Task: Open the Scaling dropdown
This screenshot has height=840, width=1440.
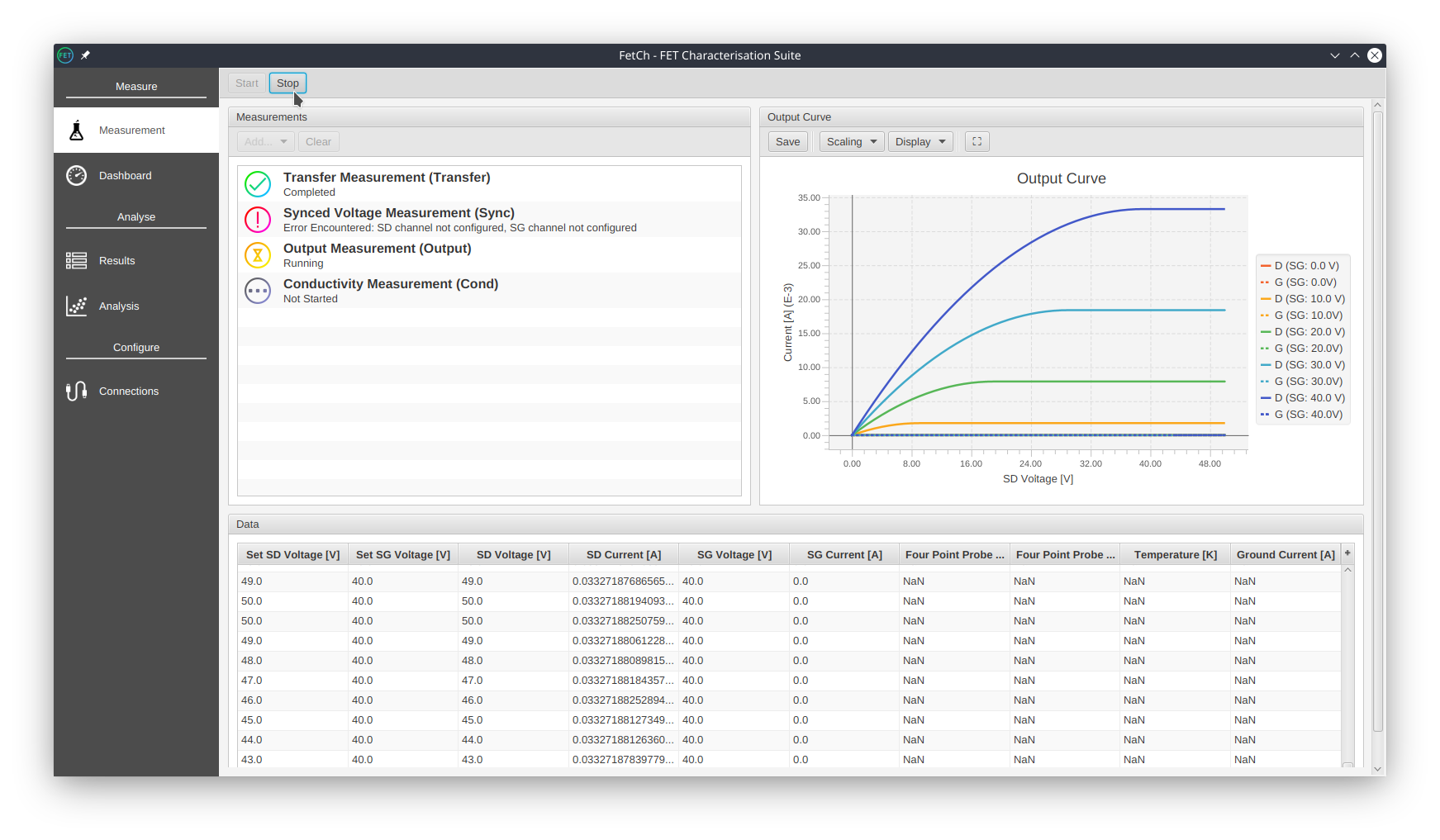Action: pyautogui.click(x=852, y=142)
